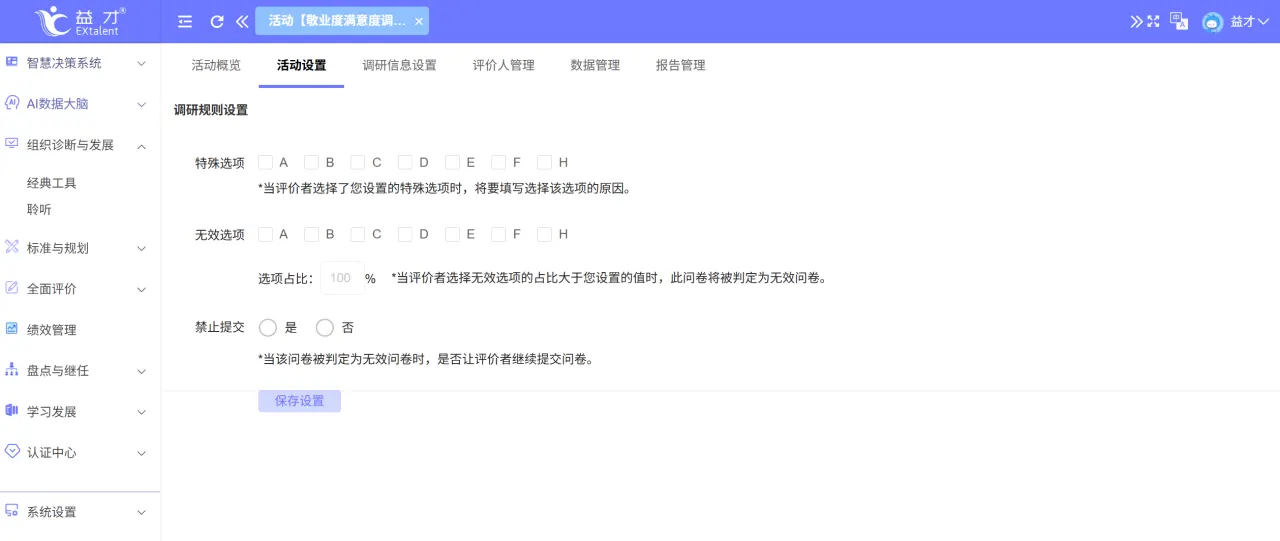Screen dimensions: 1280x541
Task: Close the 活动【敬业度满意度调… tab
Action: click(x=418, y=21)
